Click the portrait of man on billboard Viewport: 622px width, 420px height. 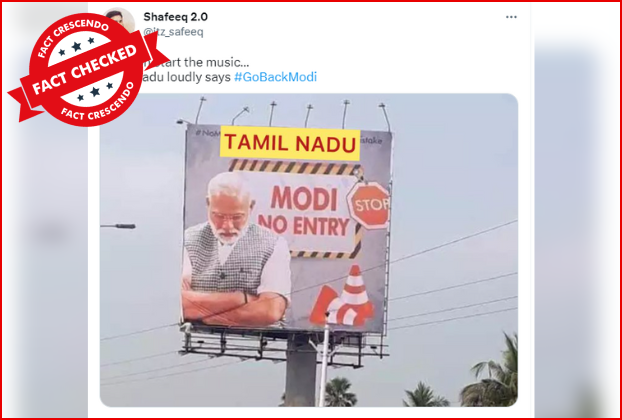(x=236, y=250)
